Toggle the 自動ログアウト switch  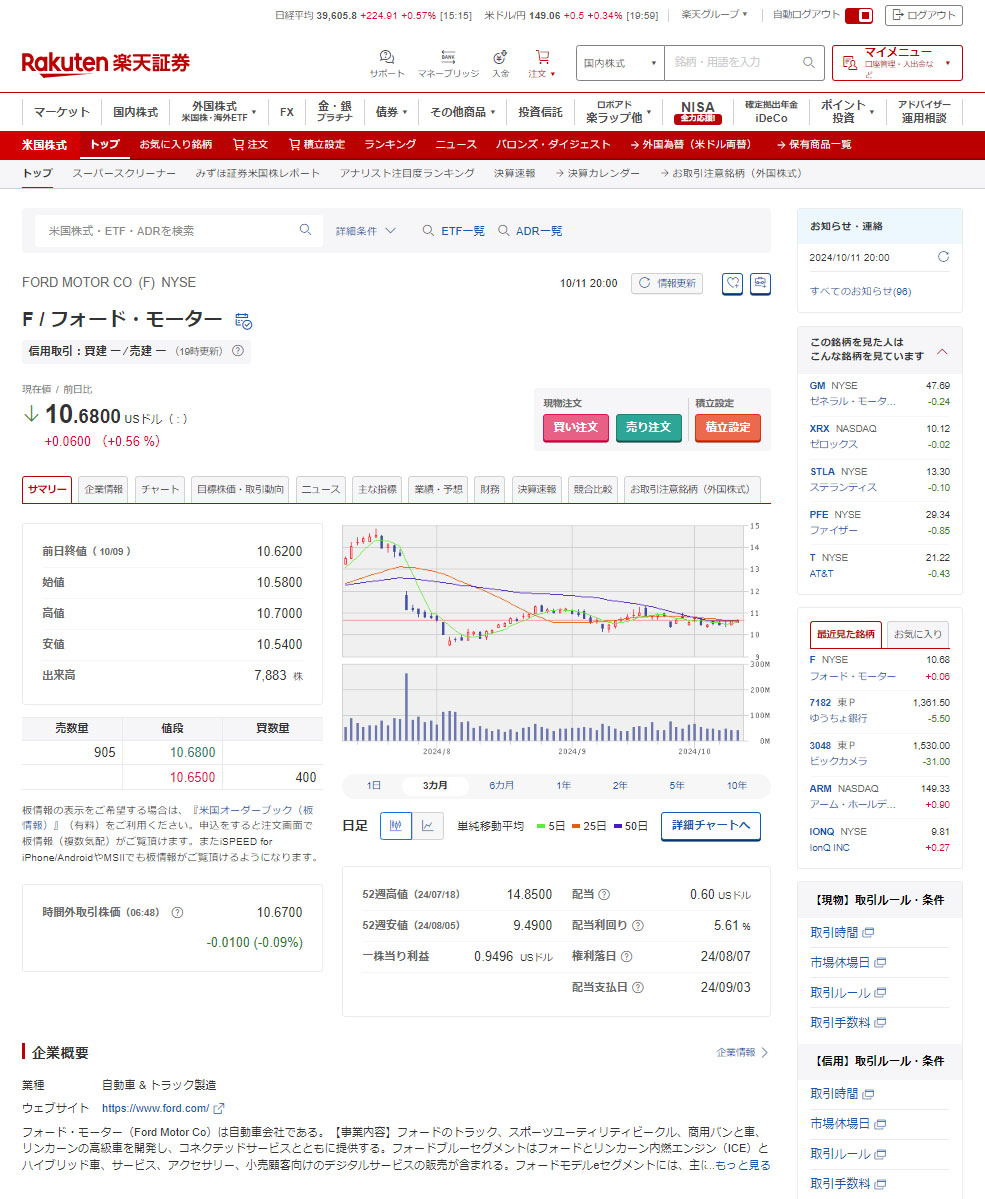tap(858, 15)
